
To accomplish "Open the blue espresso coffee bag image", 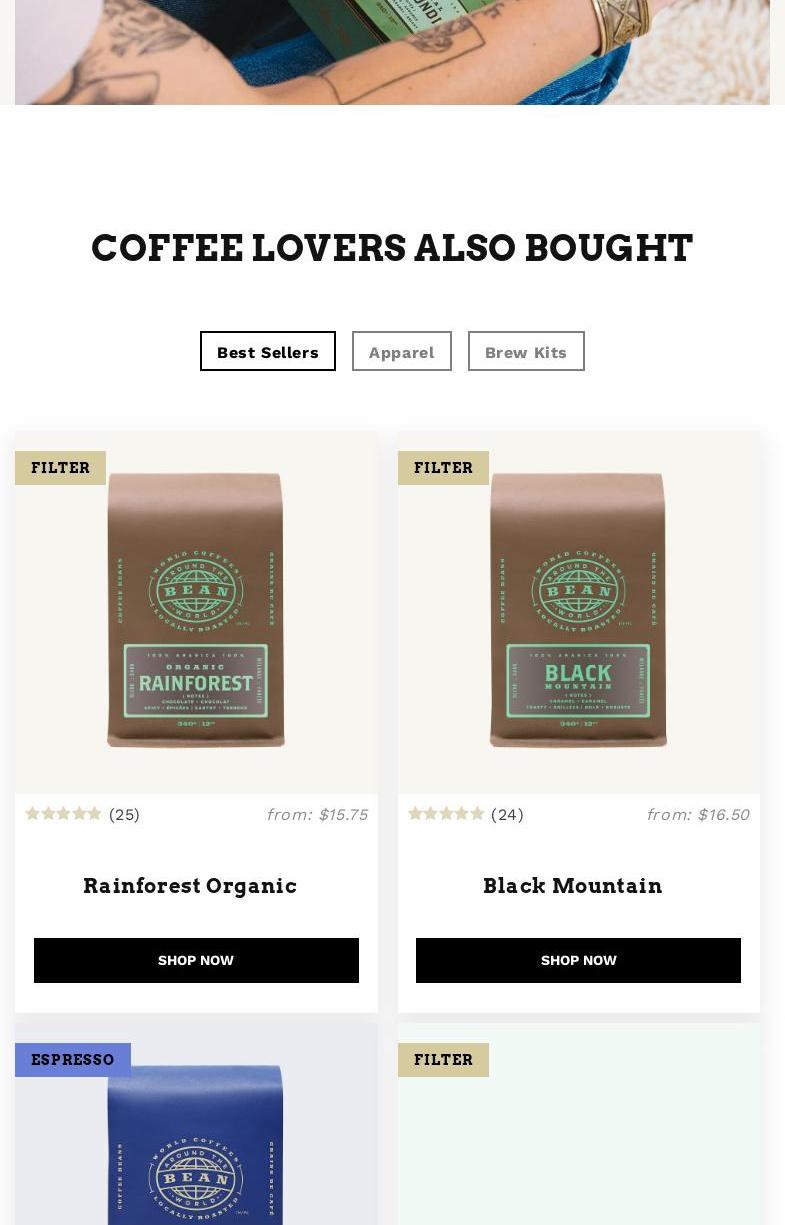I will 196,1145.
